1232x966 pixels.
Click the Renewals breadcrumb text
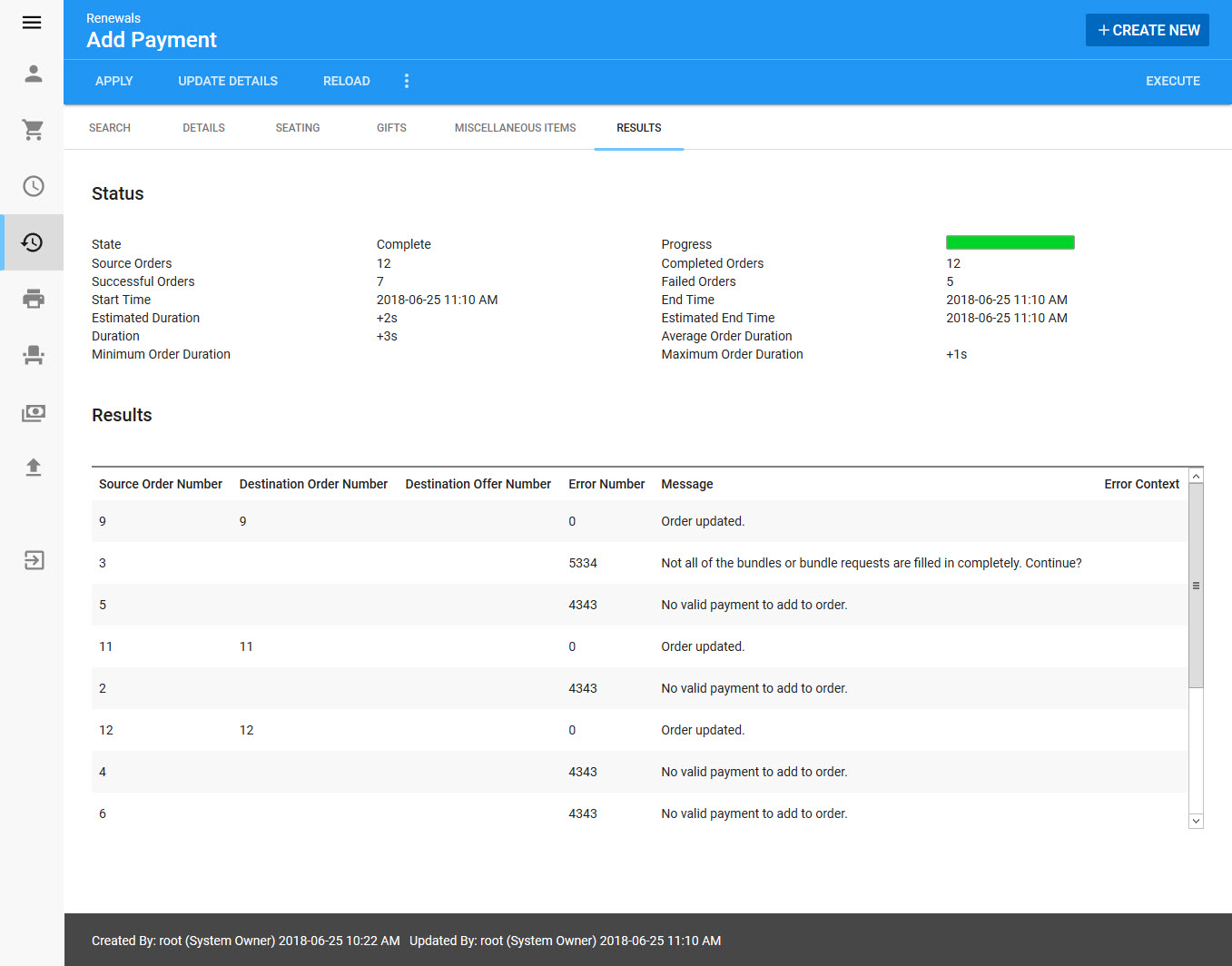[x=113, y=18]
